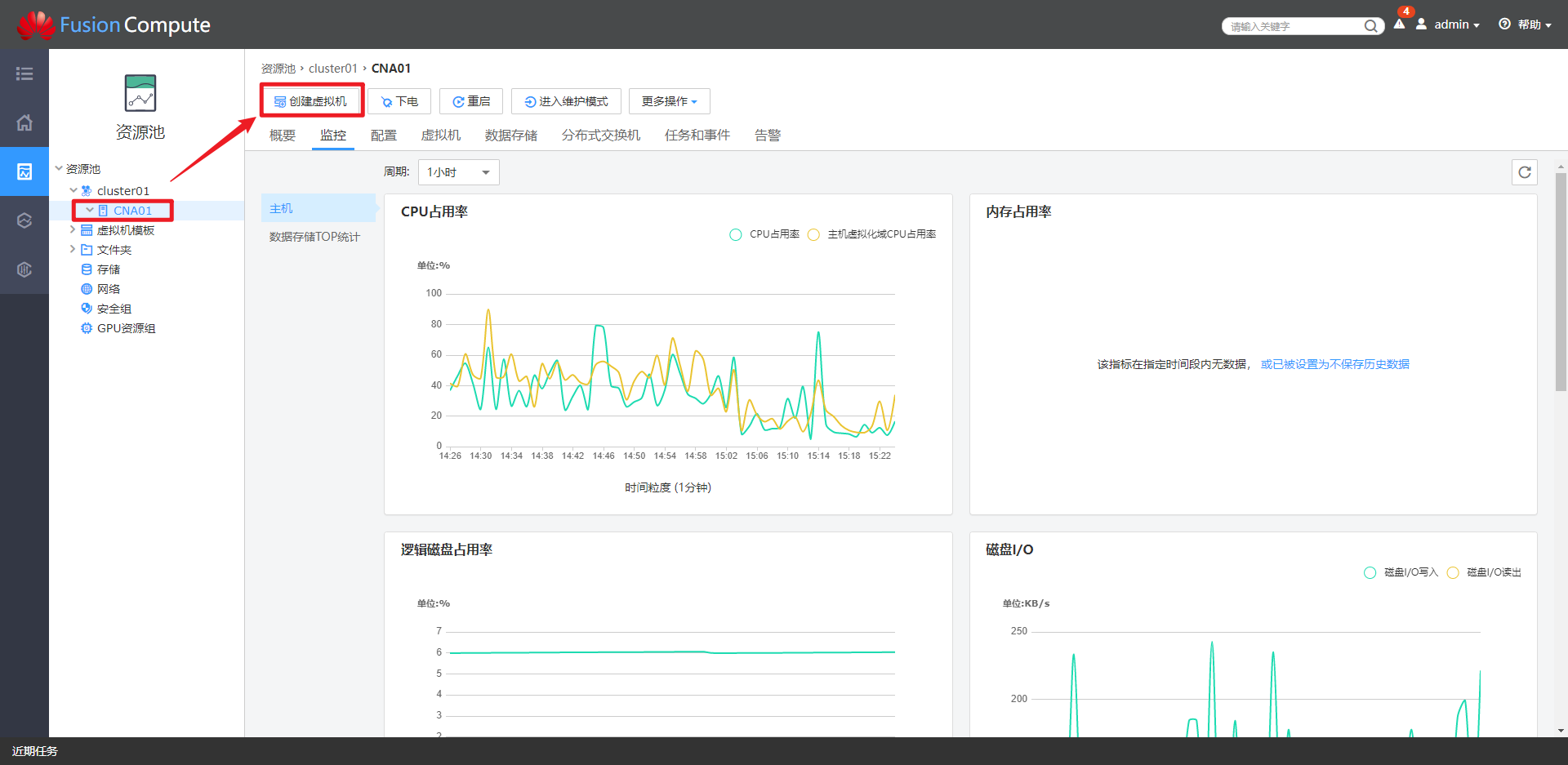Open the 更多操作 dropdown menu
The image size is (1568, 765).
[x=669, y=101]
